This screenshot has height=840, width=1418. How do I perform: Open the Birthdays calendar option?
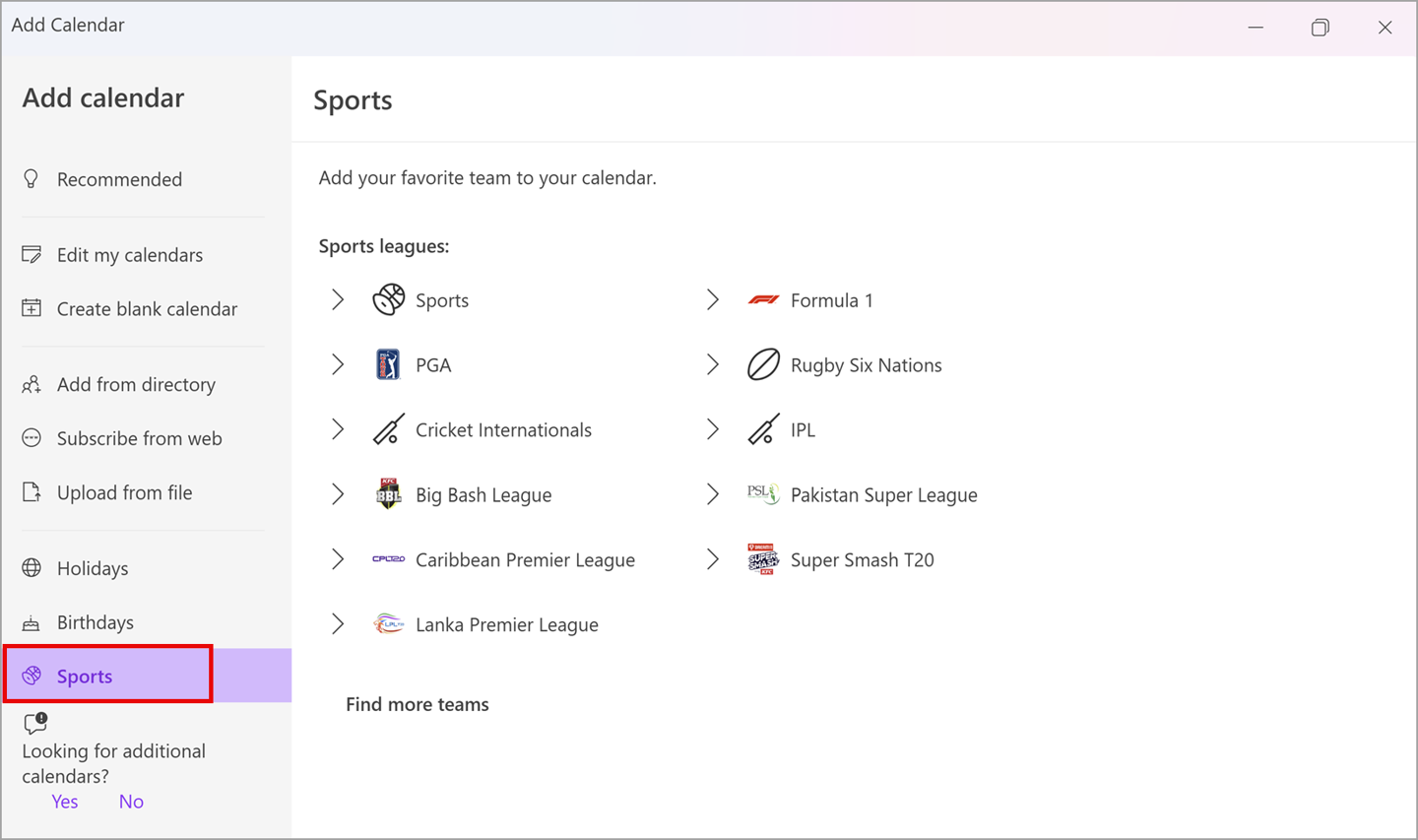[96, 622]
